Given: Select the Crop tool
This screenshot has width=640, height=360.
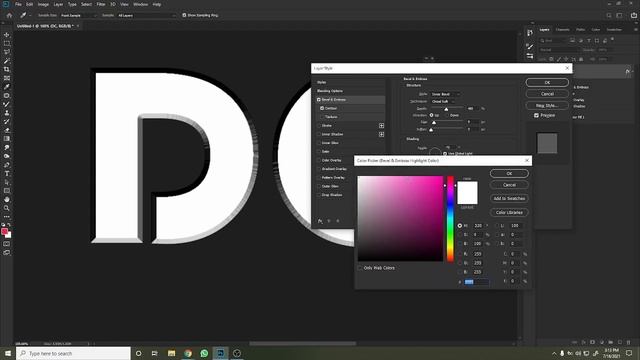Looking at the screenshot, I should click(x=7, y=69).
